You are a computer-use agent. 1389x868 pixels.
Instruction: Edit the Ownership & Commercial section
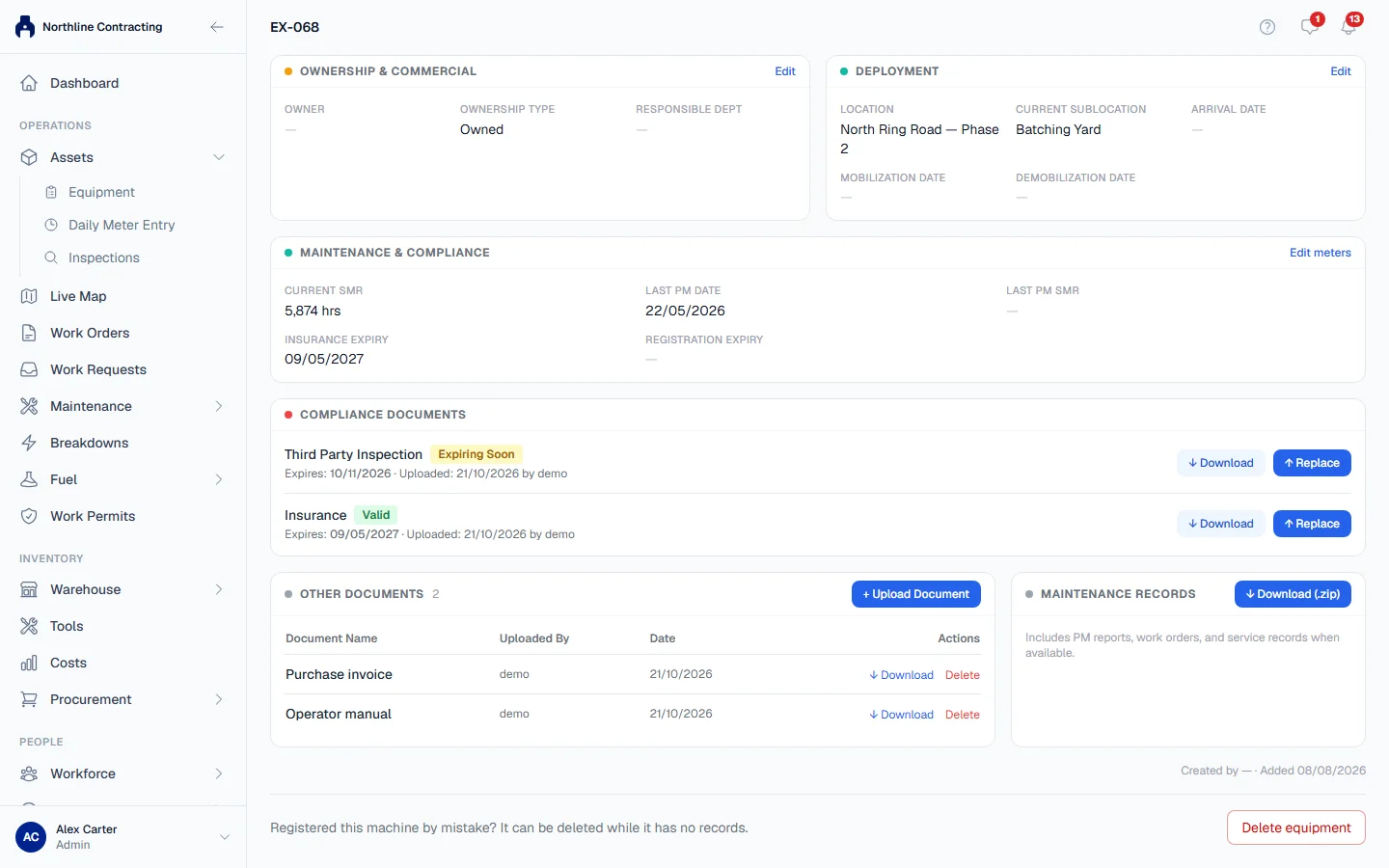785,71
